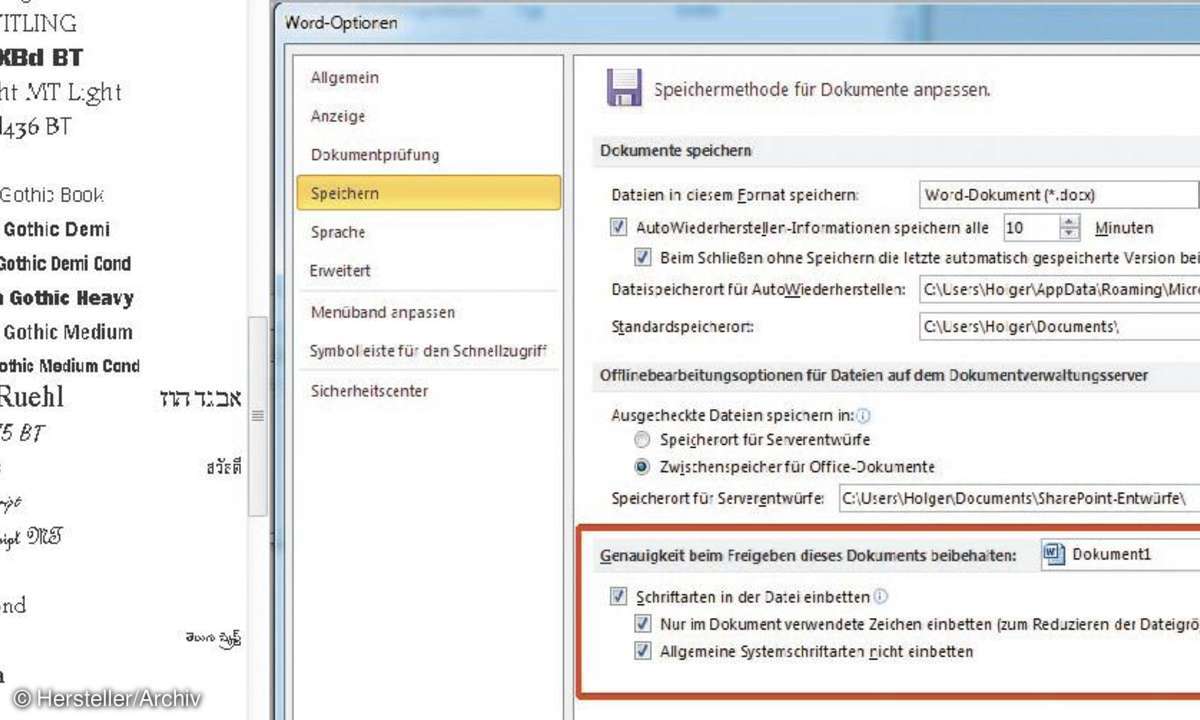This screenshot has width=1200, height=720.
Task: Switch to the Anzeige category
Action: pyautogui.click(x=429, y=116)
